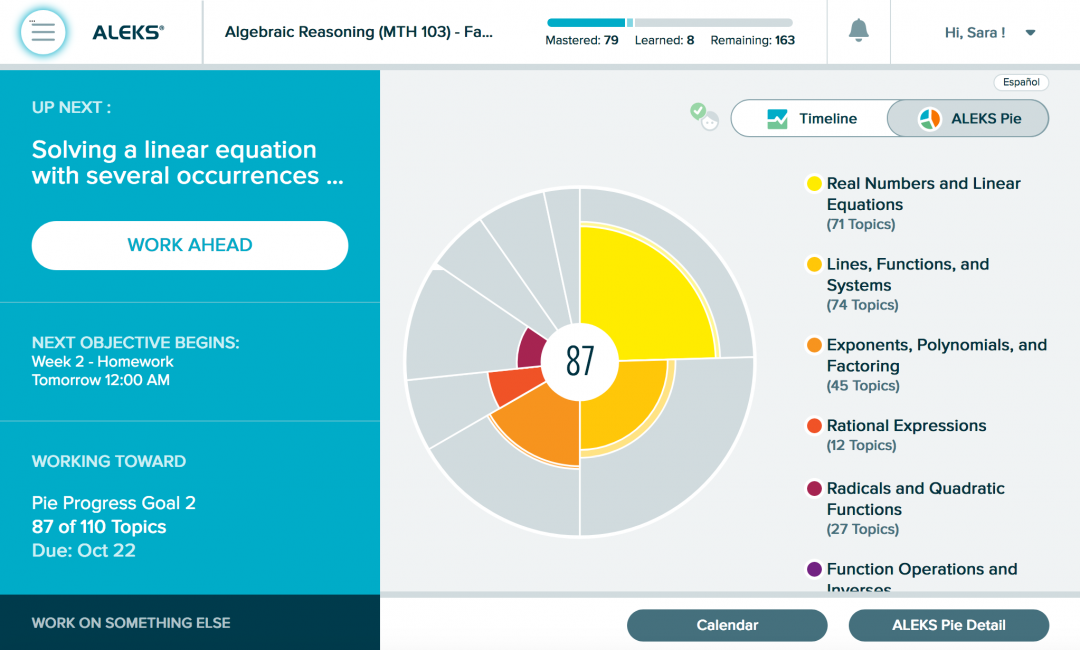This screenshot has height=650, width=1080.
Task: Click the mastery progress bar
Action: tap(669, 22)
